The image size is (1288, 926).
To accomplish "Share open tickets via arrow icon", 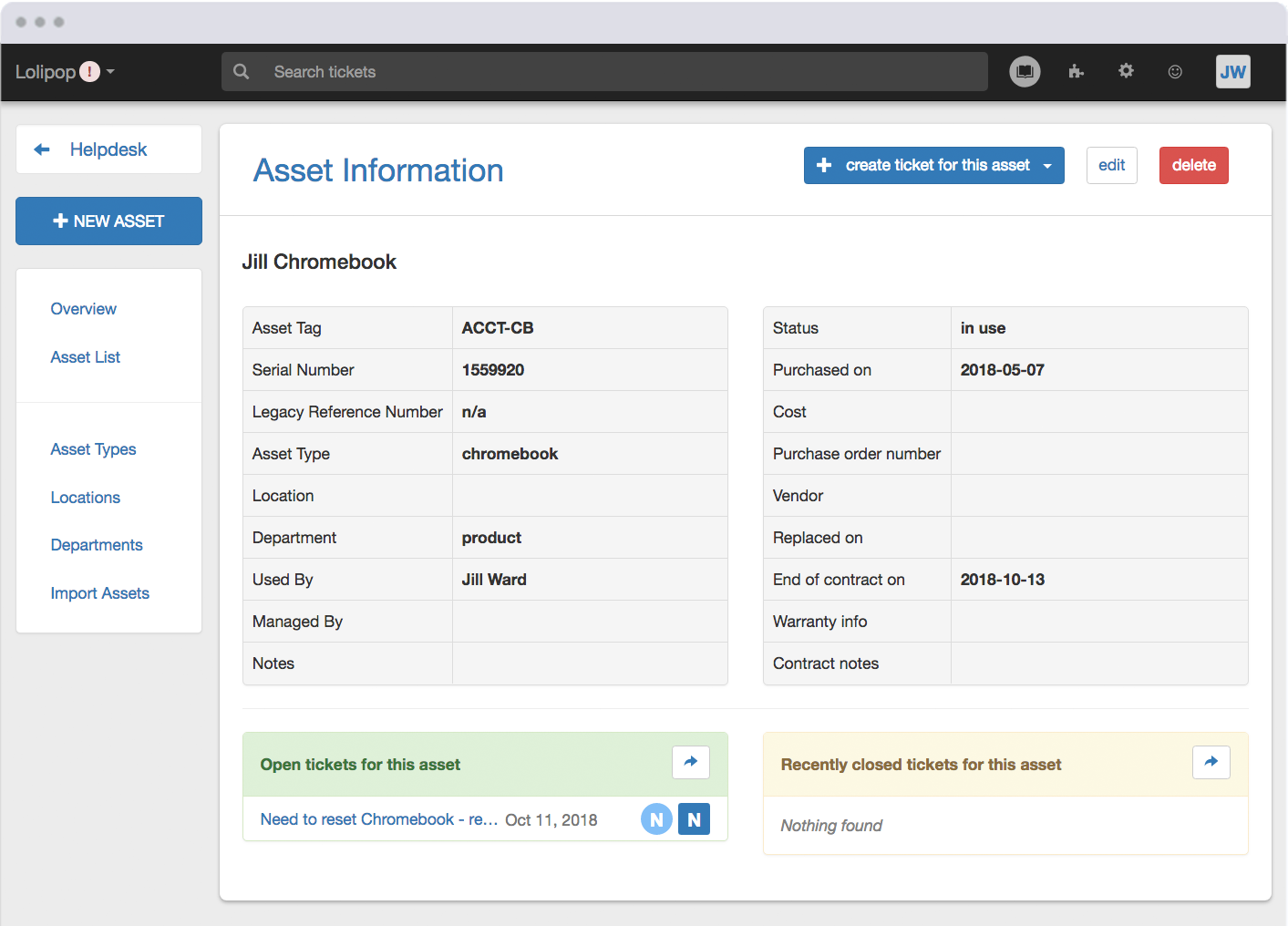I will [x=691, y=762].
